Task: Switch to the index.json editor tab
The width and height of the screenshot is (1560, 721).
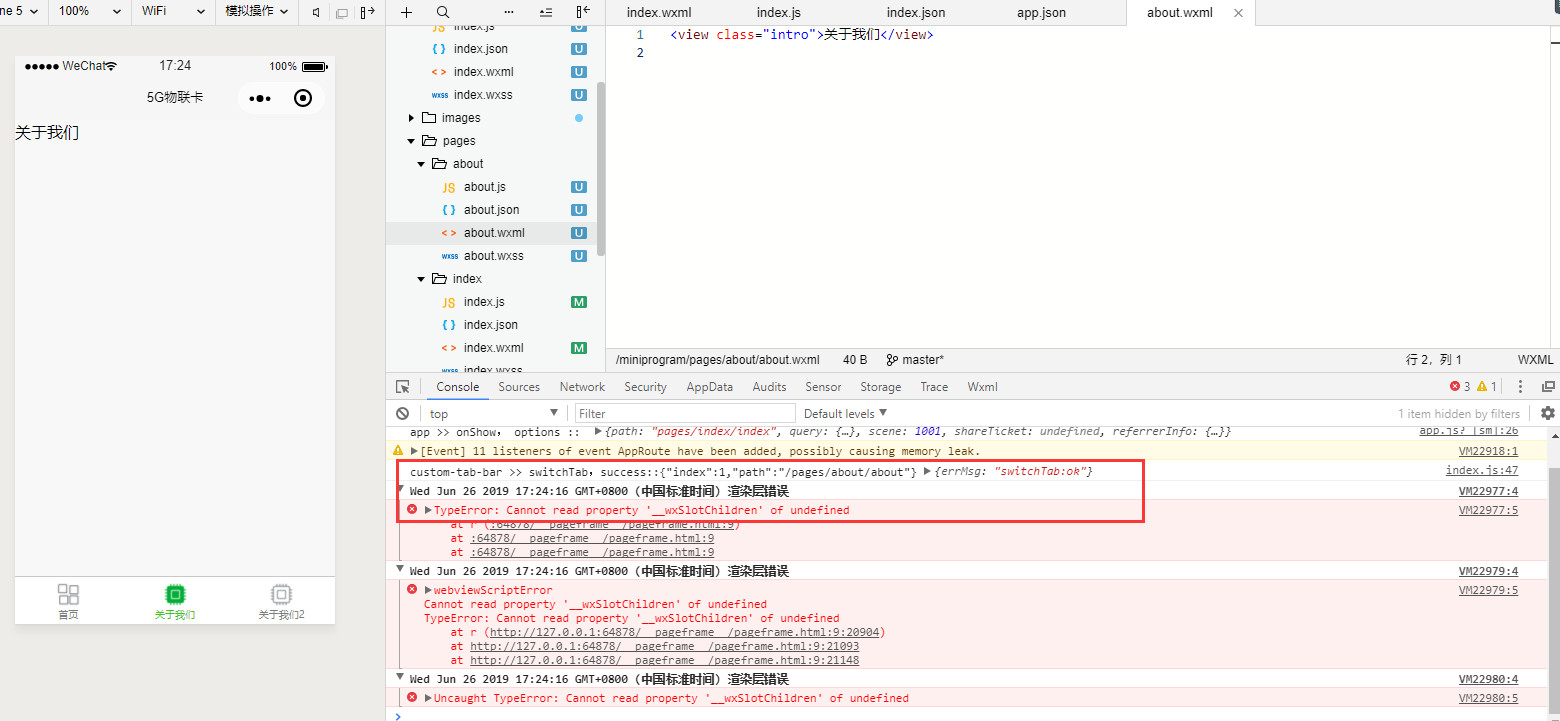Action: [916, 13]
